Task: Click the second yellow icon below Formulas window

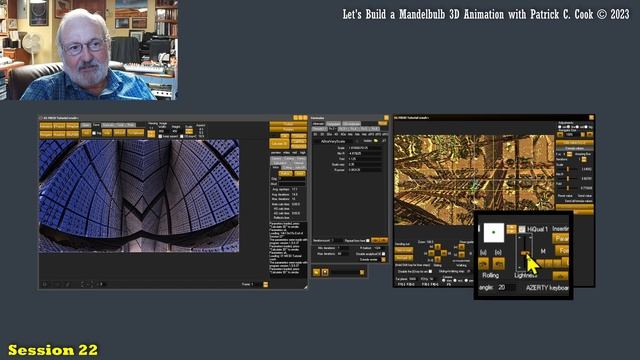Action: (325, 272)
